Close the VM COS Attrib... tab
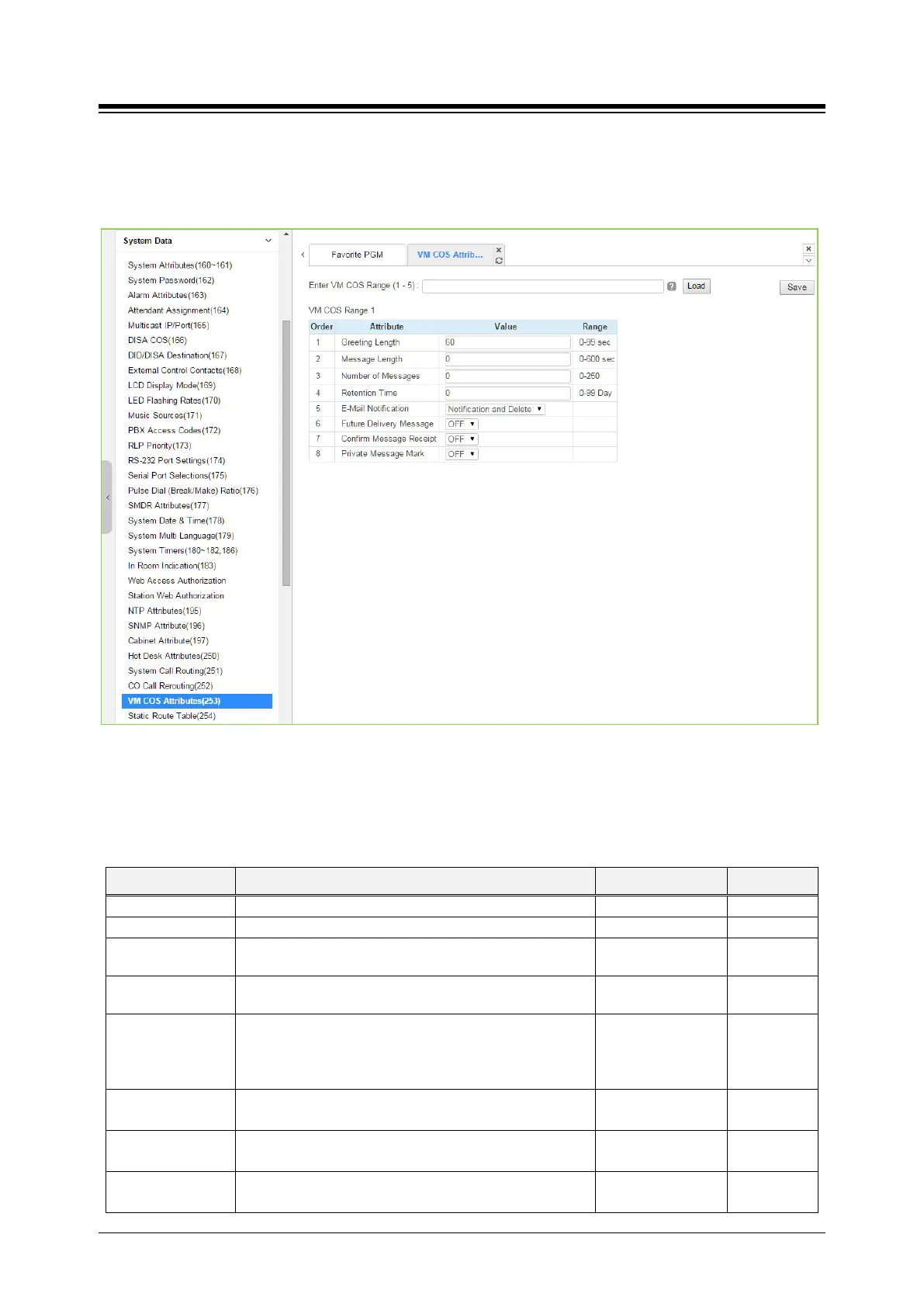 pyautogui.click(x=499, y=250)
